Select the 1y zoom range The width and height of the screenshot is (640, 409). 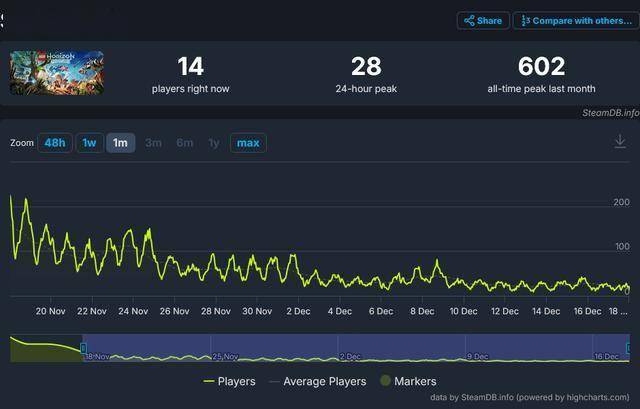tap(213, 143)
